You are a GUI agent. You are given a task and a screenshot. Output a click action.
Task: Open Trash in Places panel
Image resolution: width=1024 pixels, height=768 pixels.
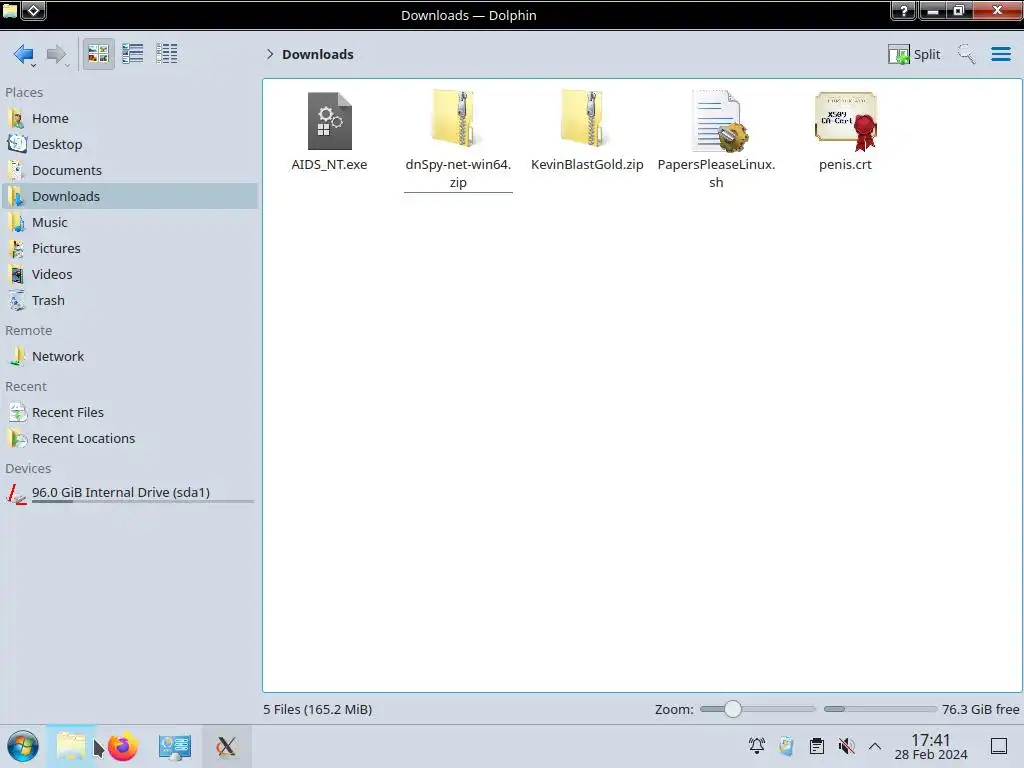(x=129, y=301)
